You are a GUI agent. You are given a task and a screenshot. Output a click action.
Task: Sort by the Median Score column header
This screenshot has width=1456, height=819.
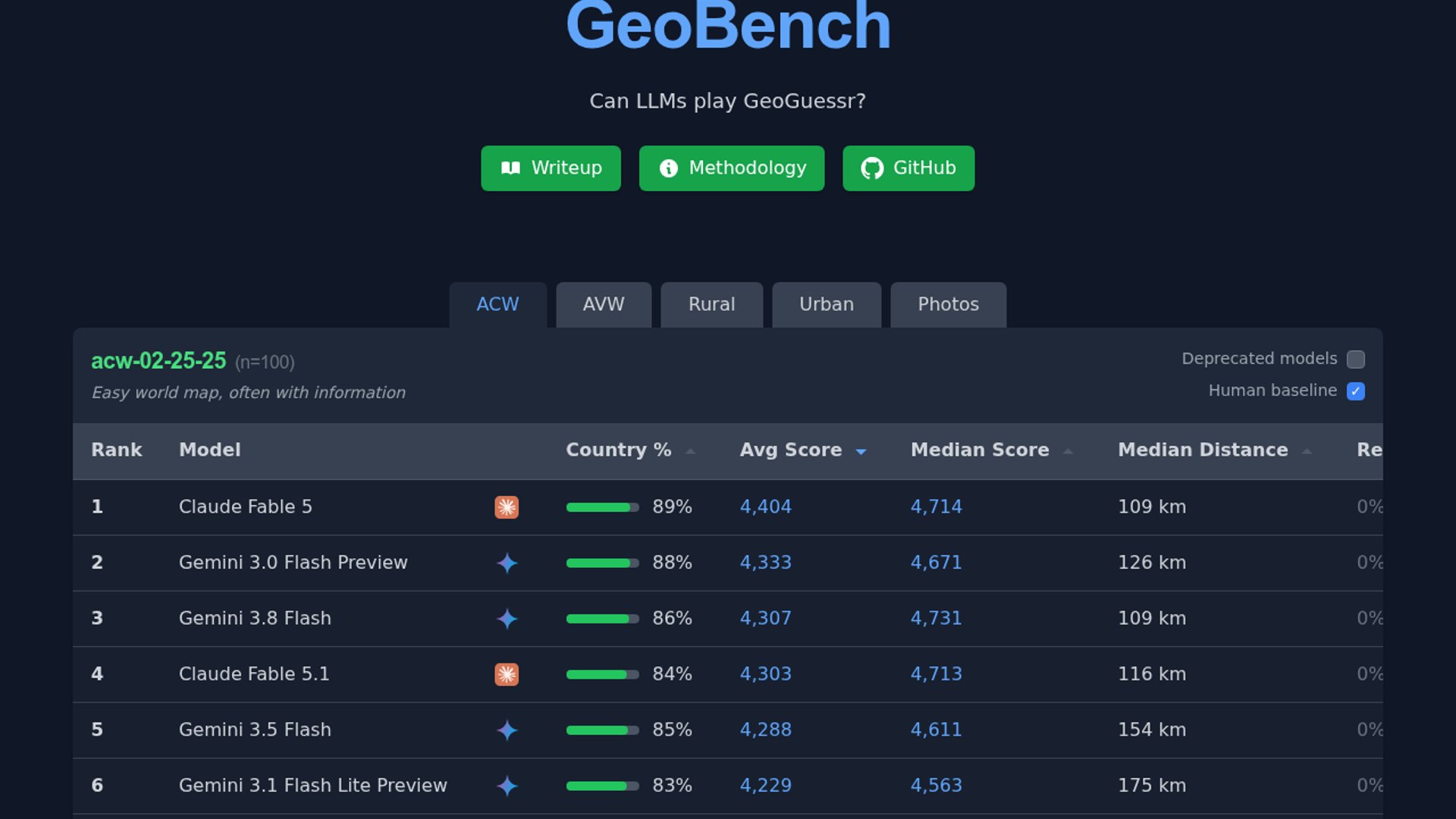point(991,450)
